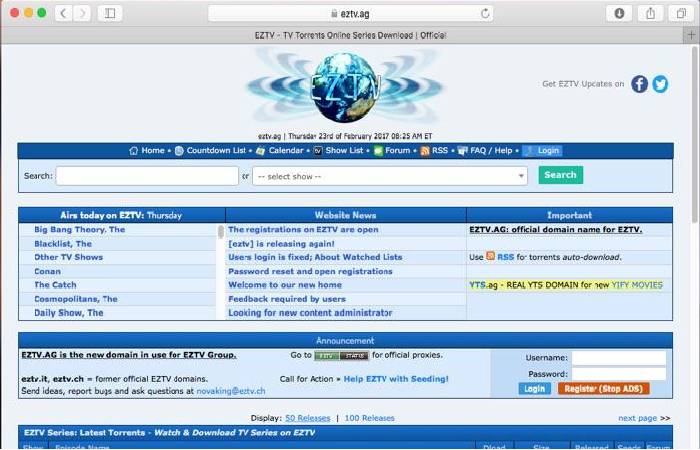Screen dimensions: 700x450
Task: Click the orange RSS icon under Important
Action: [x=491, y=257]
